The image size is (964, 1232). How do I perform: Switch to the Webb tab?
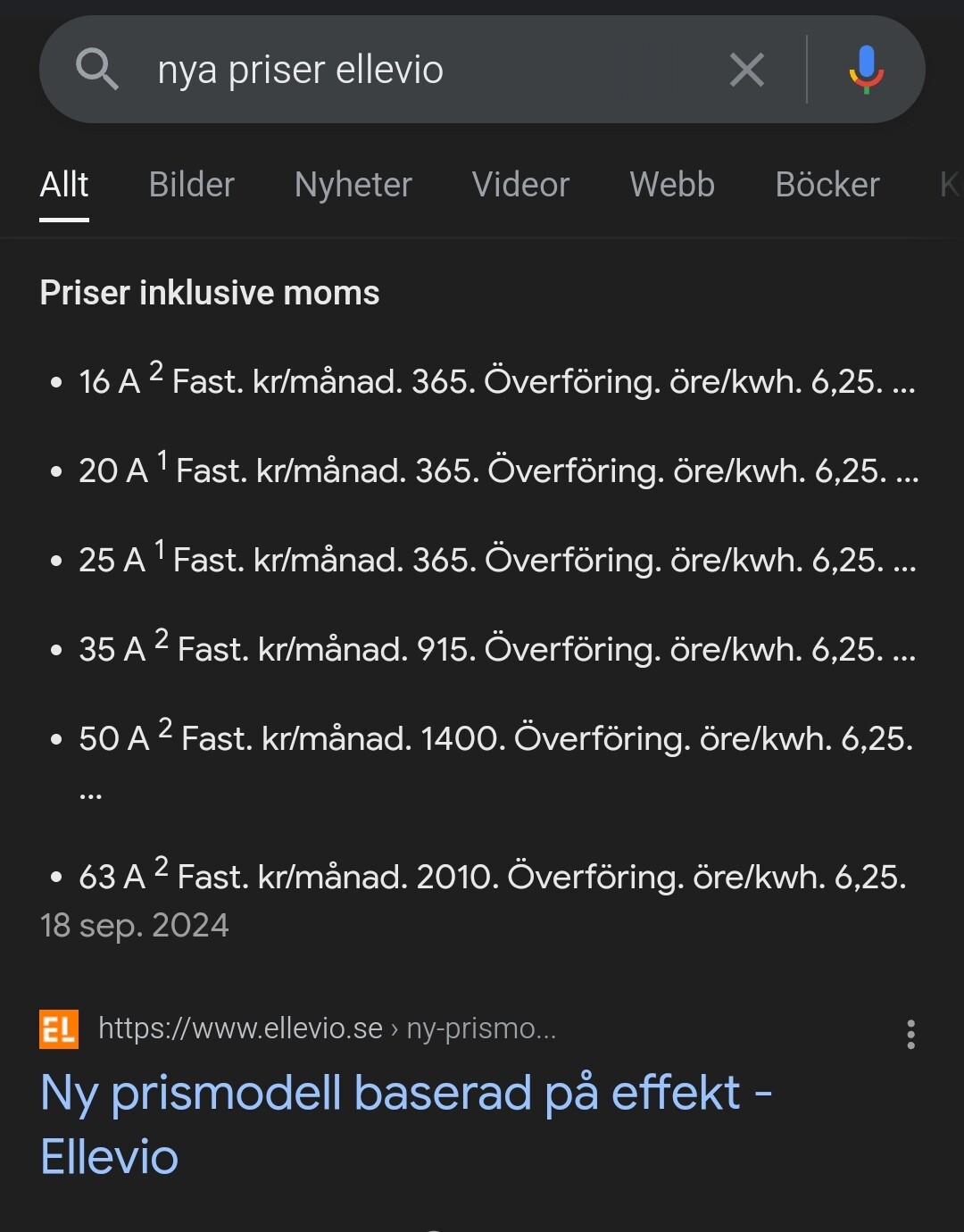click(x=672, y=185)
